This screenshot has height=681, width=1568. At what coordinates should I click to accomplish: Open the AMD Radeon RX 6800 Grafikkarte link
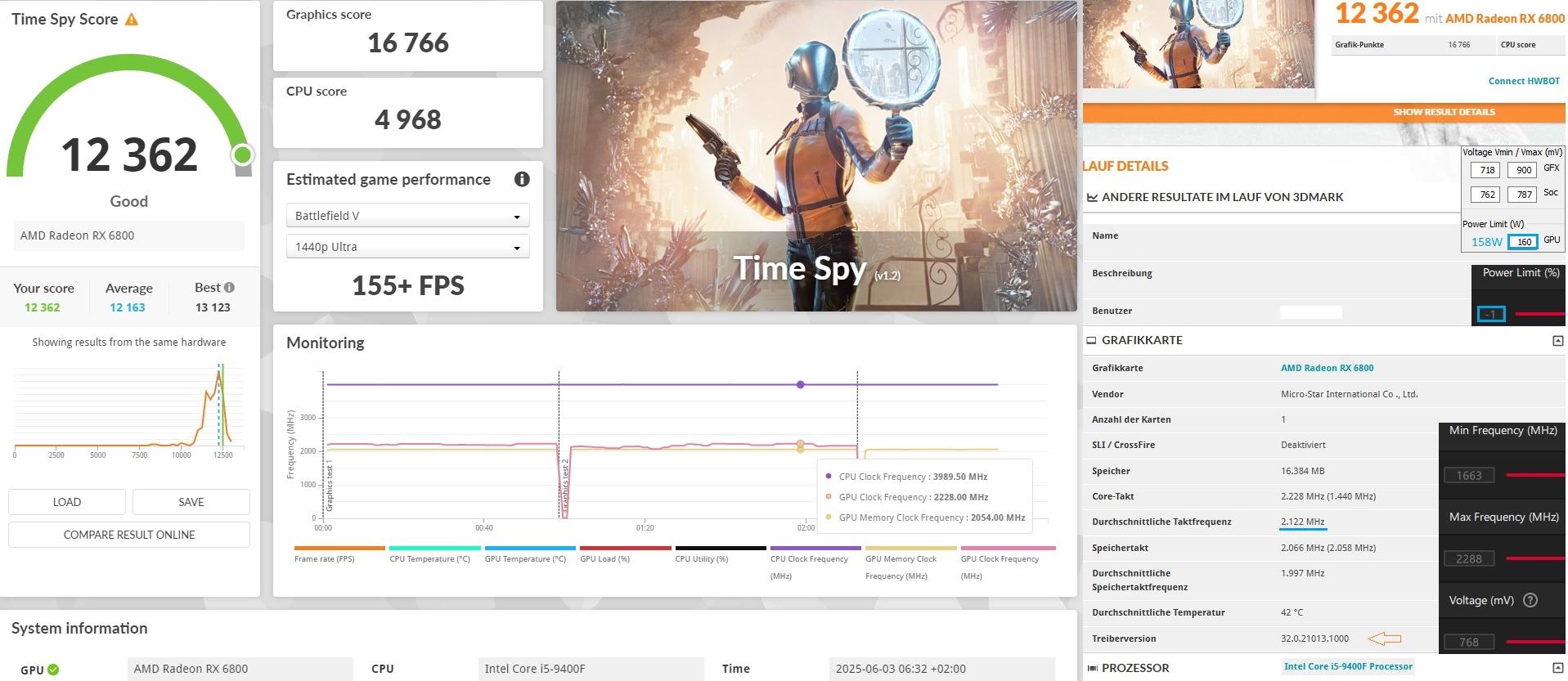1327,368
